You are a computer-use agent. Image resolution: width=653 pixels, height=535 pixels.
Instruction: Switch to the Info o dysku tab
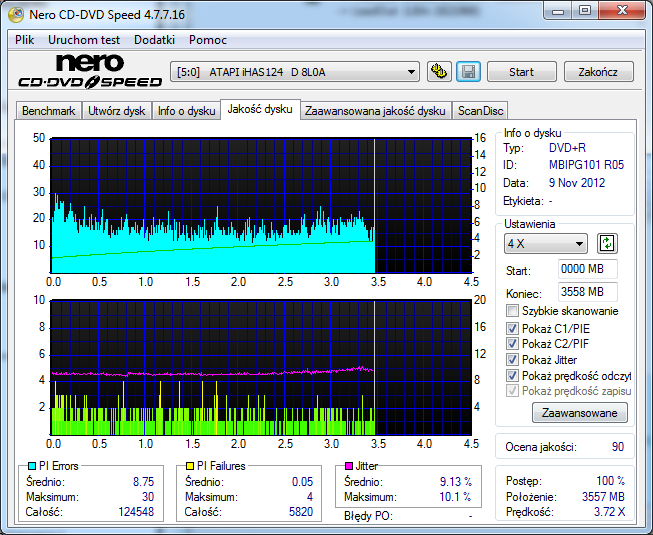pos(186,111)
